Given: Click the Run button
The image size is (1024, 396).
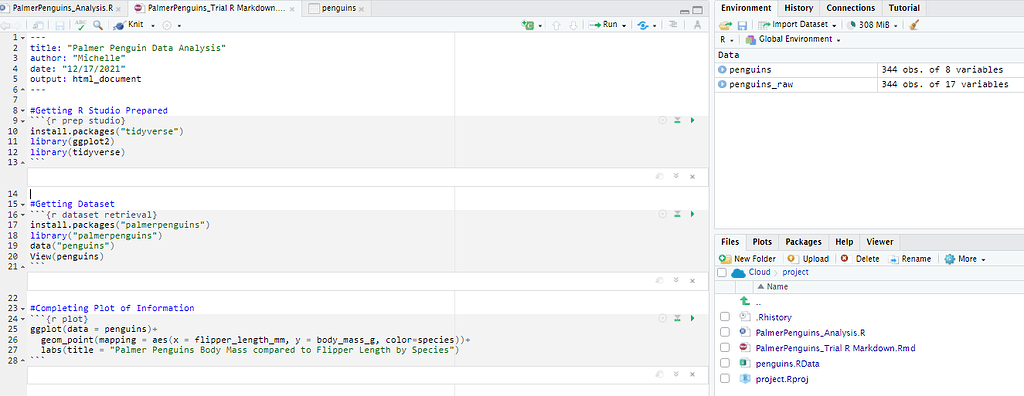Looking at the screenshot, I should [x=603, y=25].
